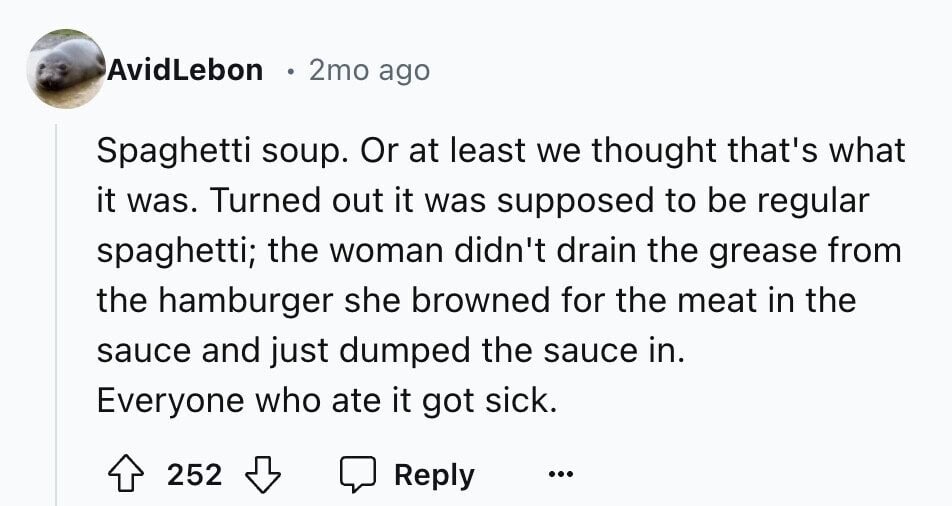Click the Reply text label
This screenshot has height=506, width=952.
tap(434, 475)
